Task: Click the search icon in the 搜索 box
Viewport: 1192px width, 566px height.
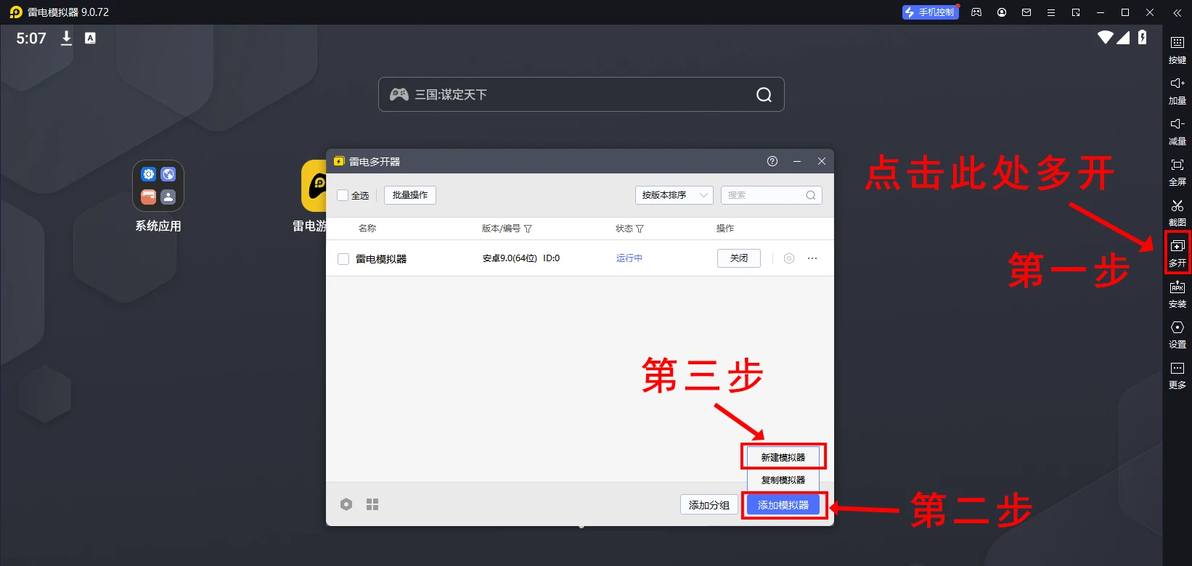Action: pos(810,195)
